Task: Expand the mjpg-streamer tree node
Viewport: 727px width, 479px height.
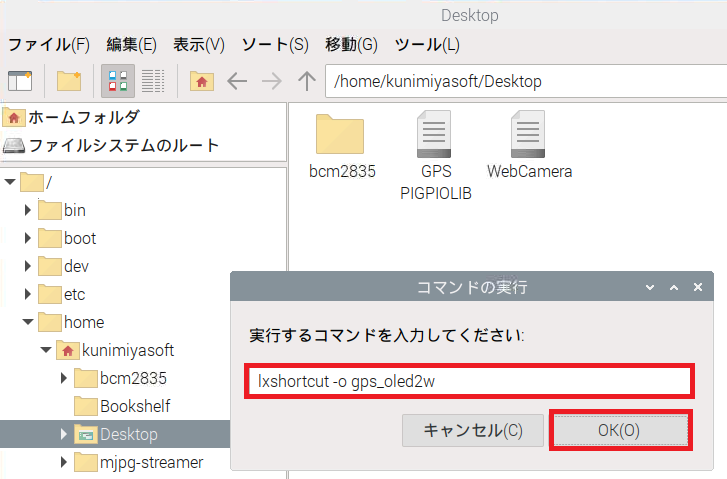Action: click(64, 462)
